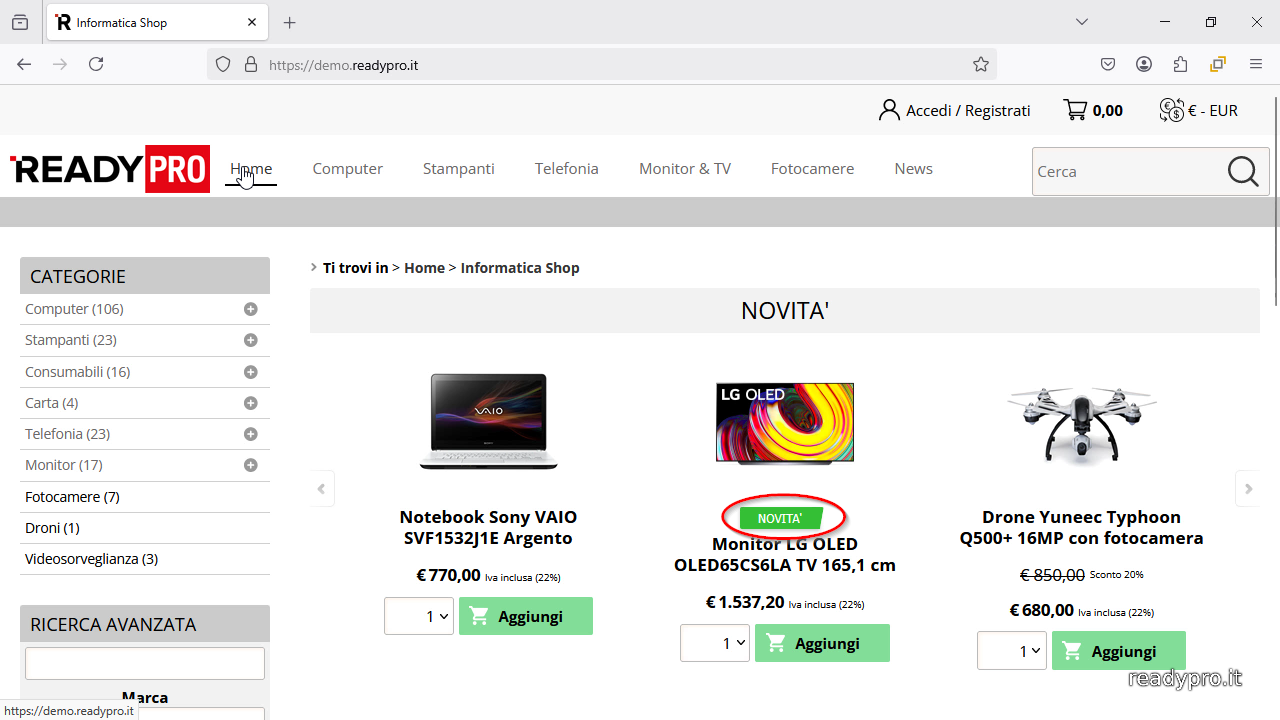Click the search magnifier icon

1243,171
